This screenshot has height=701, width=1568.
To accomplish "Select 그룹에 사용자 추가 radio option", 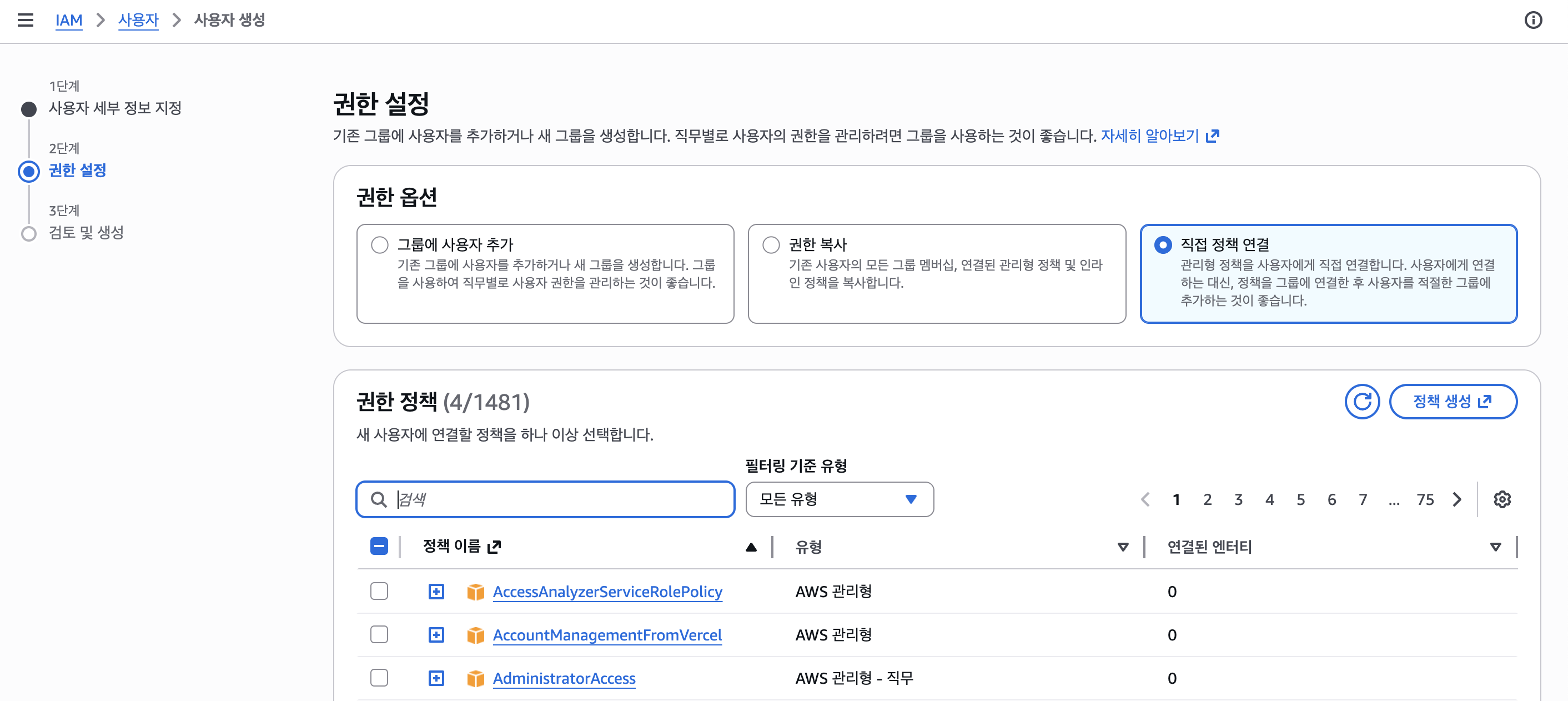I will point(379,245).
